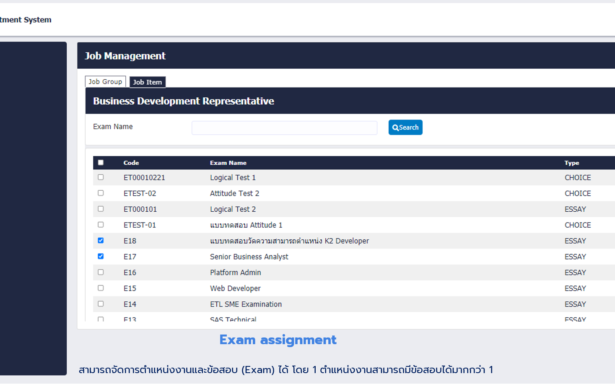615x384 pixels.
Task: Check the E16 Platform Admin checkbox
Action: [101, 272]
